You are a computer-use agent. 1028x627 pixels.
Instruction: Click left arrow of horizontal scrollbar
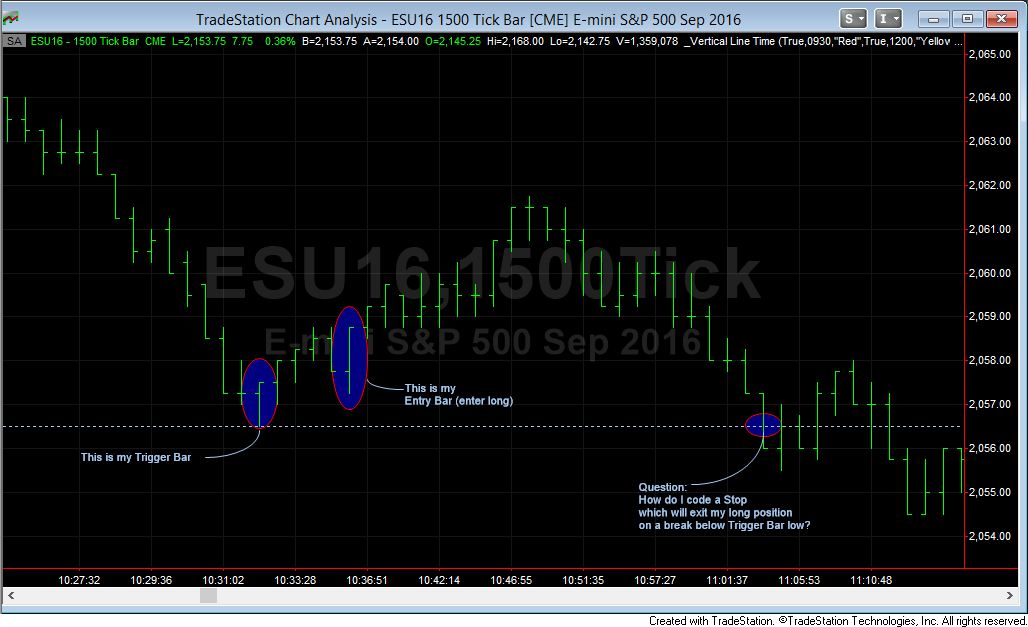tap(10, 596)
